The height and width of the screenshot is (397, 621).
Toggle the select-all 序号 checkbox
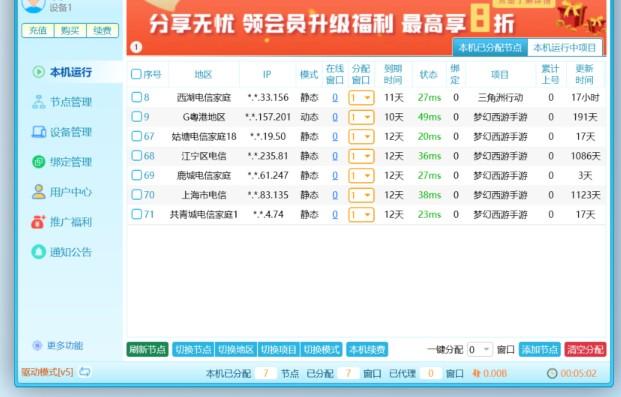[x=136, y=74]
